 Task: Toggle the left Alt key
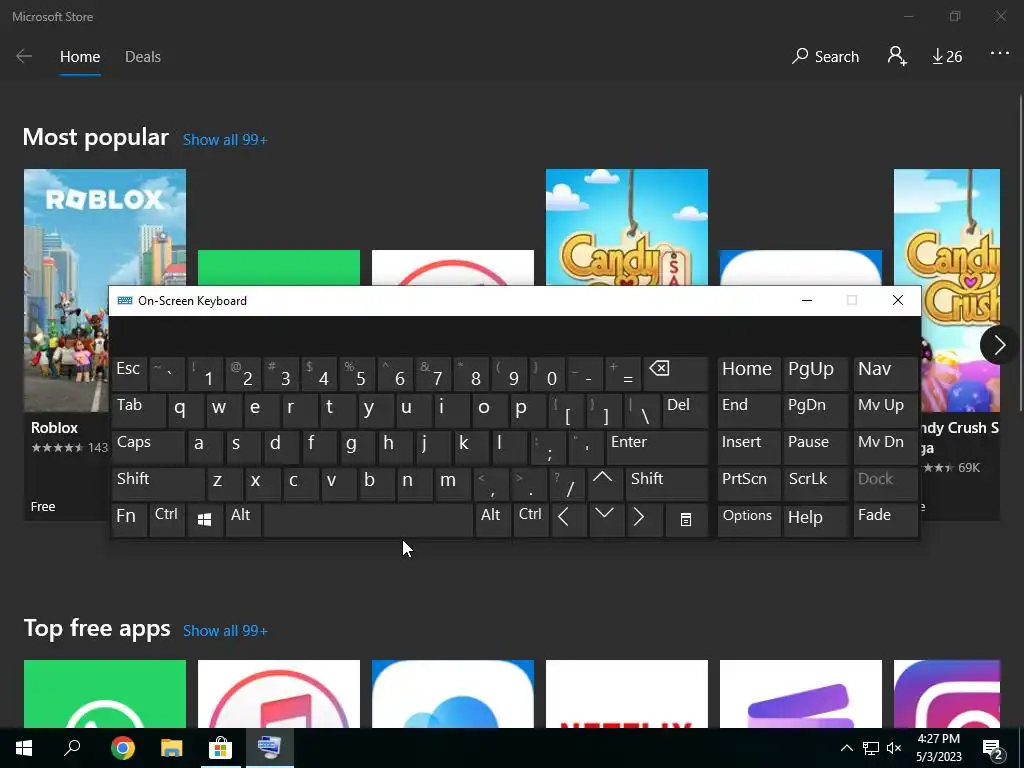242,520
